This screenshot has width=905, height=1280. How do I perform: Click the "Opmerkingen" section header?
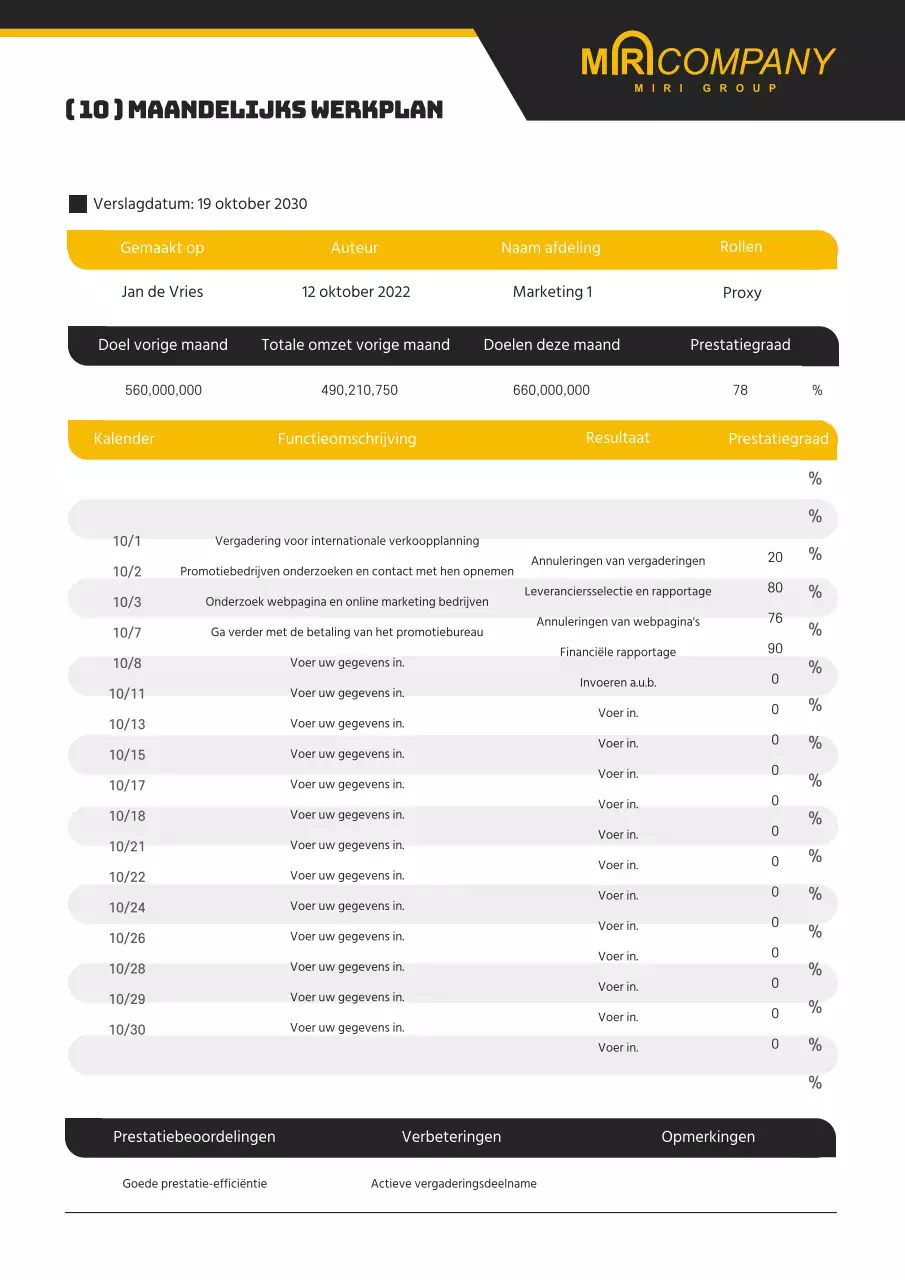[x=708, y=1137]
